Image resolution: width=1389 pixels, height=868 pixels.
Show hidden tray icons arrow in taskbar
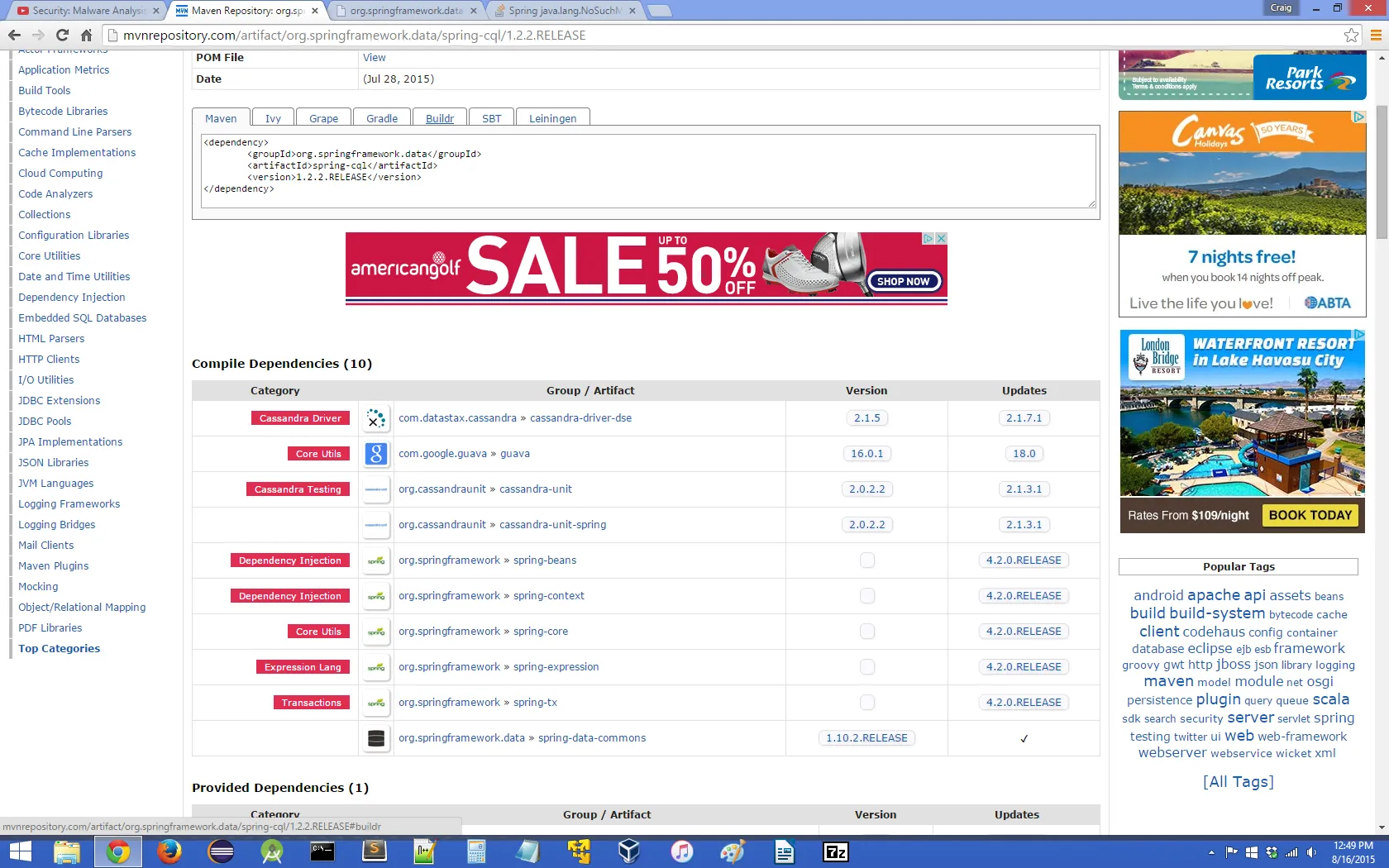pyautogui.click(x=1211, y=852)
